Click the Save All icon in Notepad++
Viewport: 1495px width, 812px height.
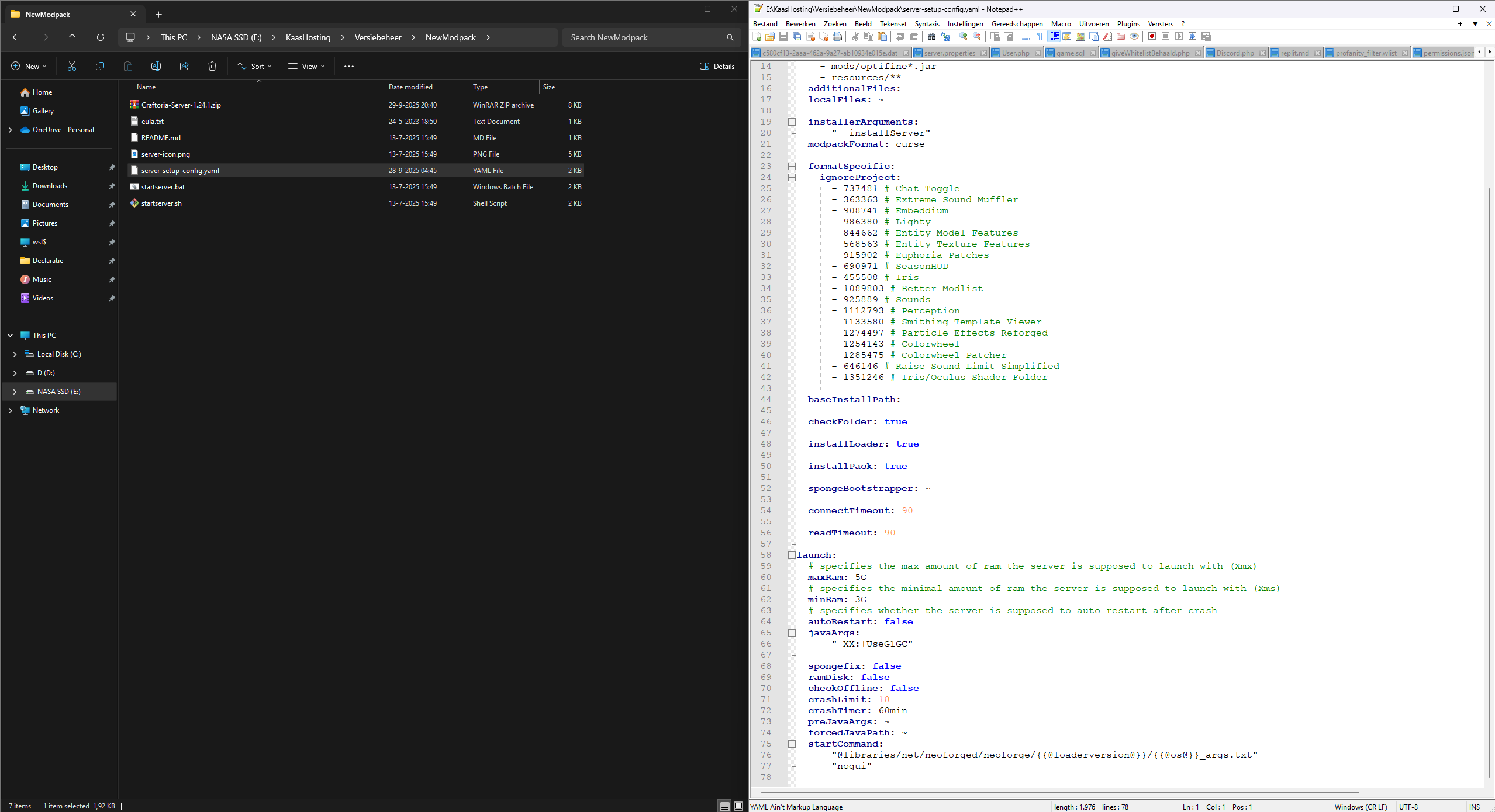point(797,36)
